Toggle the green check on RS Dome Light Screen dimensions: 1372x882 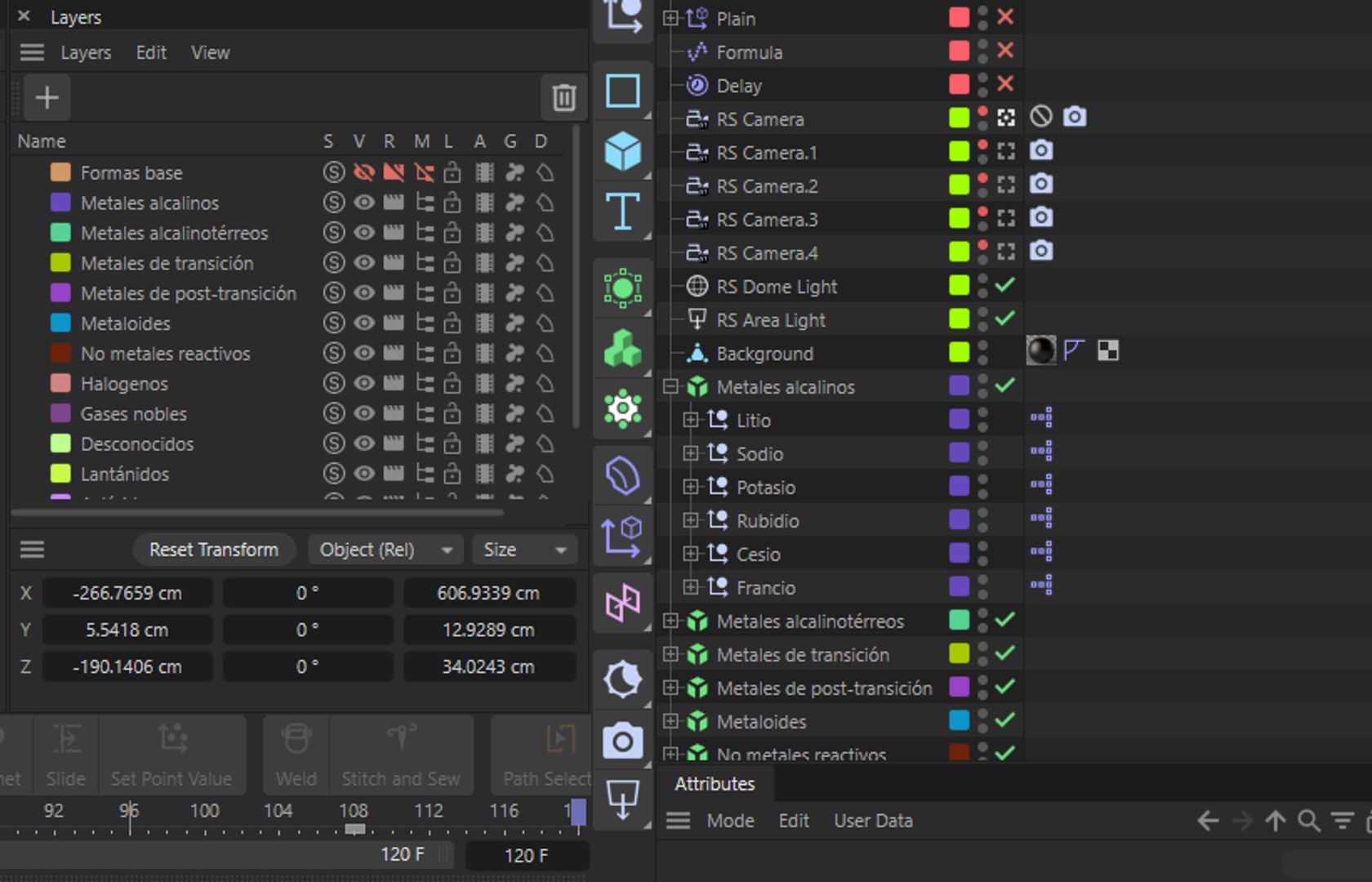(1005, 285)
